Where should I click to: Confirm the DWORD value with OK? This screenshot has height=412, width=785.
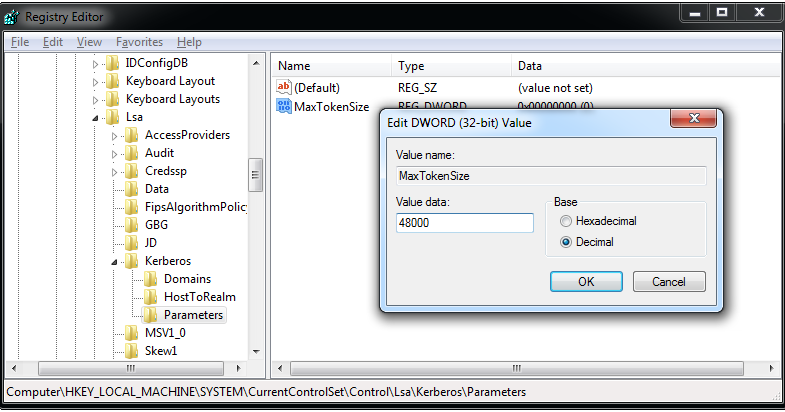tap(586, 282)
